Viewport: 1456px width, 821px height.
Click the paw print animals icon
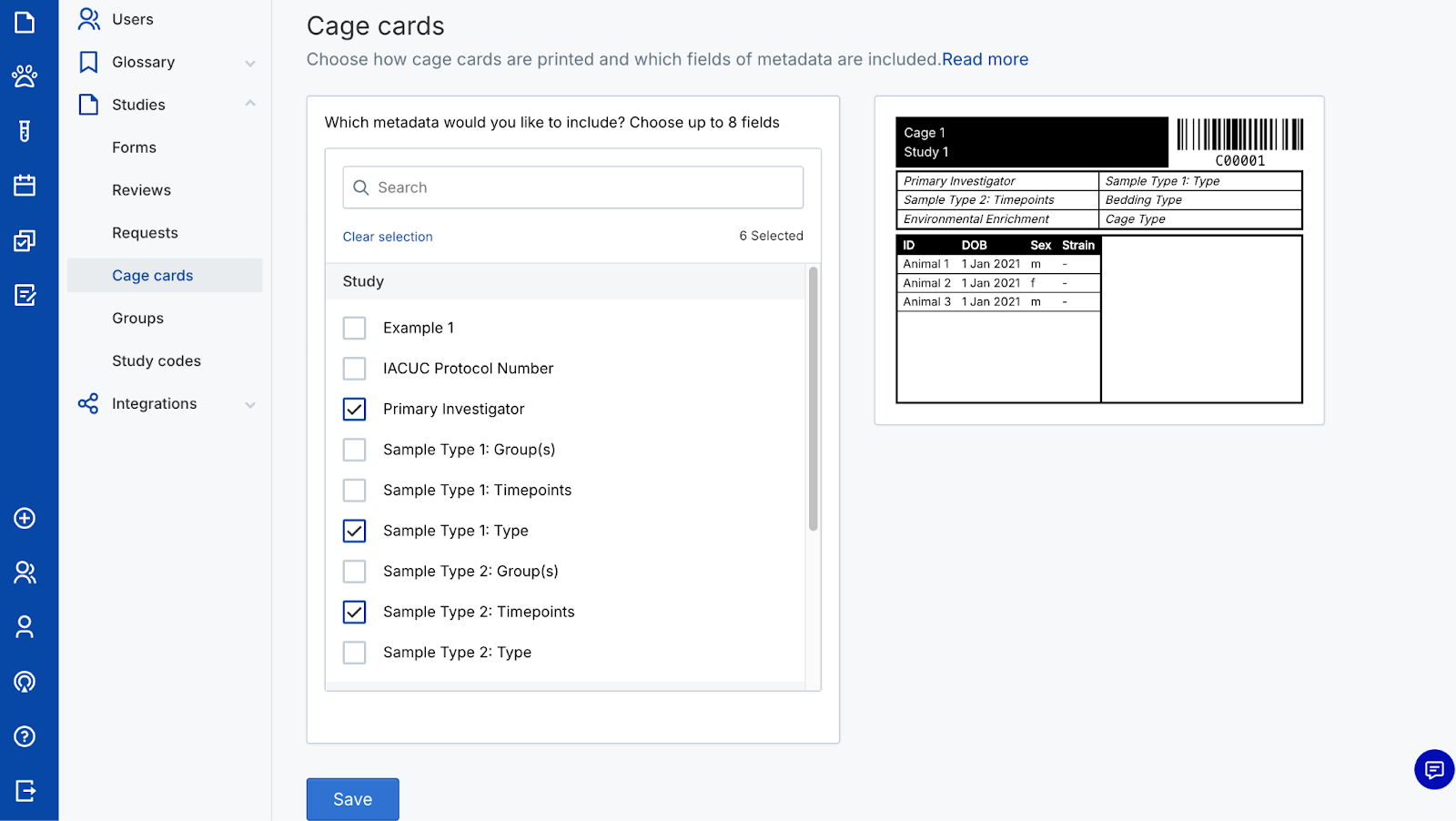25,76
